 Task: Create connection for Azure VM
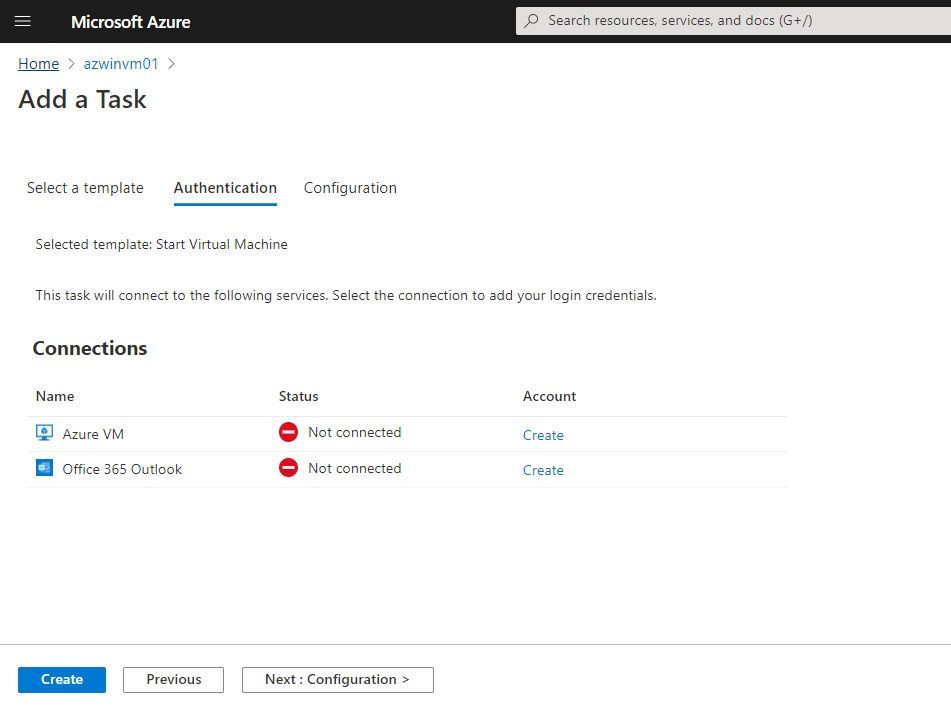(543, 435)
